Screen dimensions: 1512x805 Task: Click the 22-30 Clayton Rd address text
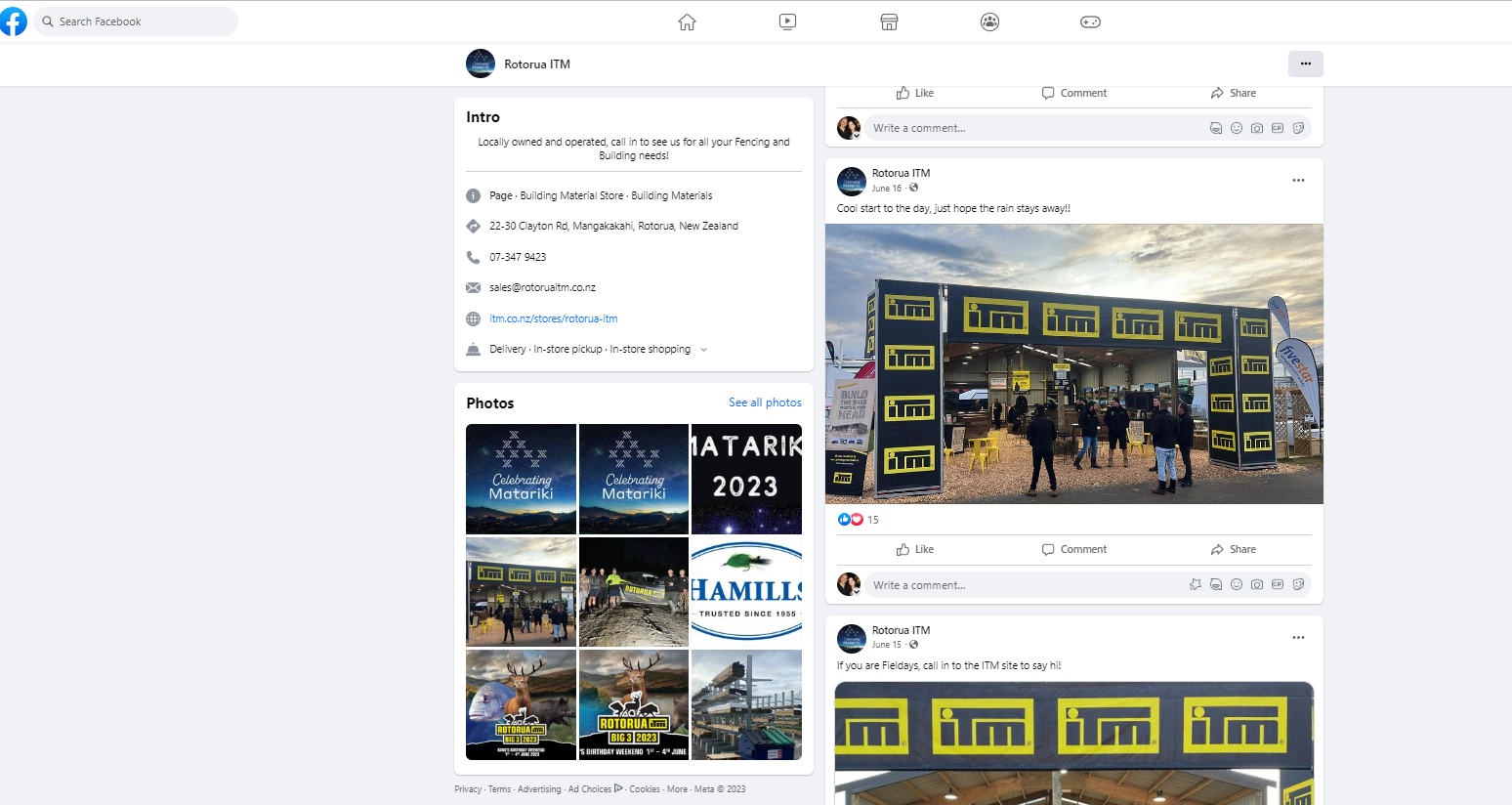[x=613, y=226]
